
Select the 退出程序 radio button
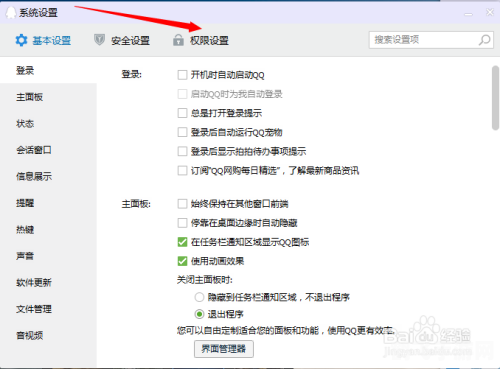(x=199, y=314)
